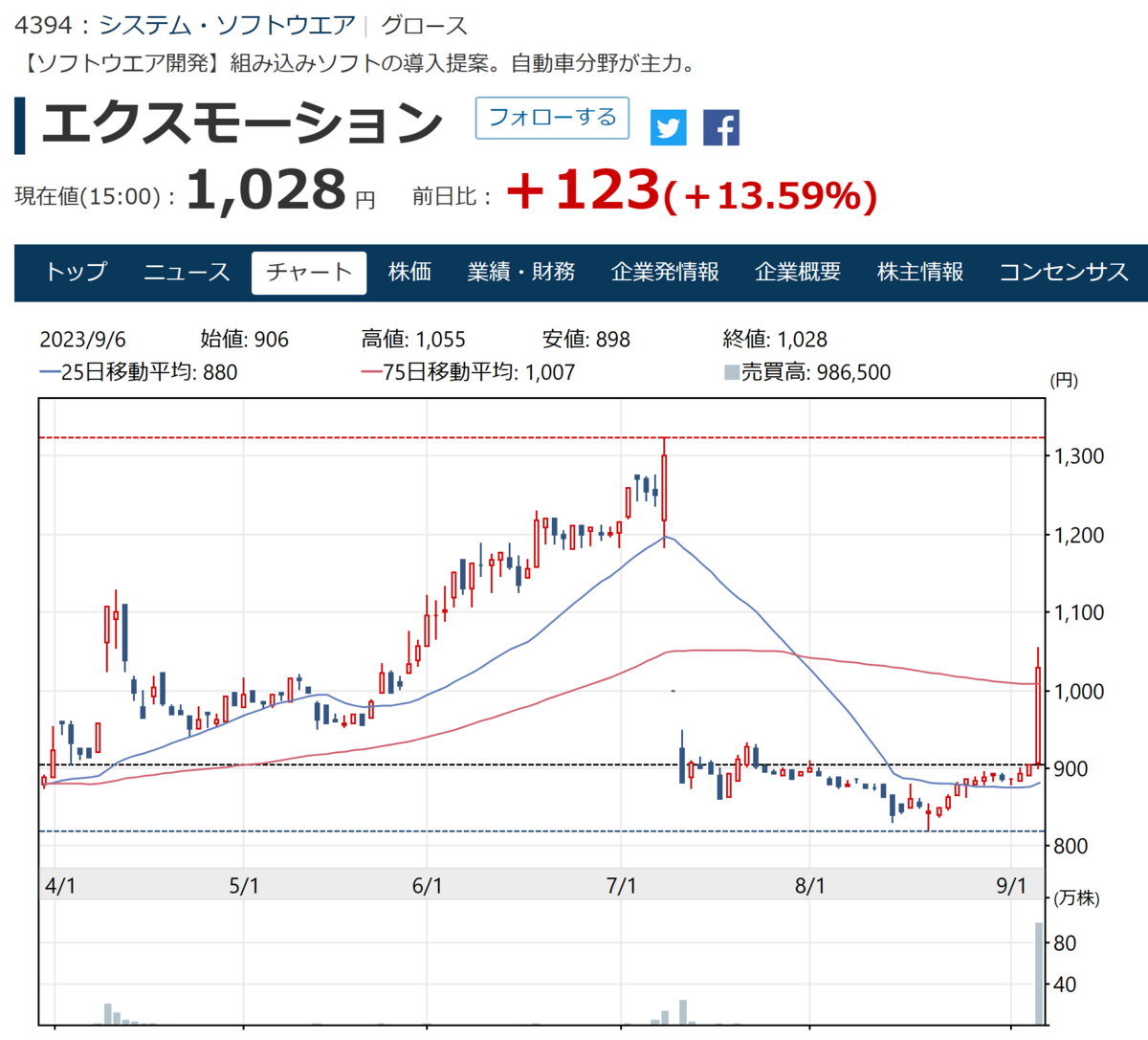This screenshot has width=1148, height=1040.
Task: Click the 4/1 date axis label
Action: (60, 886)
